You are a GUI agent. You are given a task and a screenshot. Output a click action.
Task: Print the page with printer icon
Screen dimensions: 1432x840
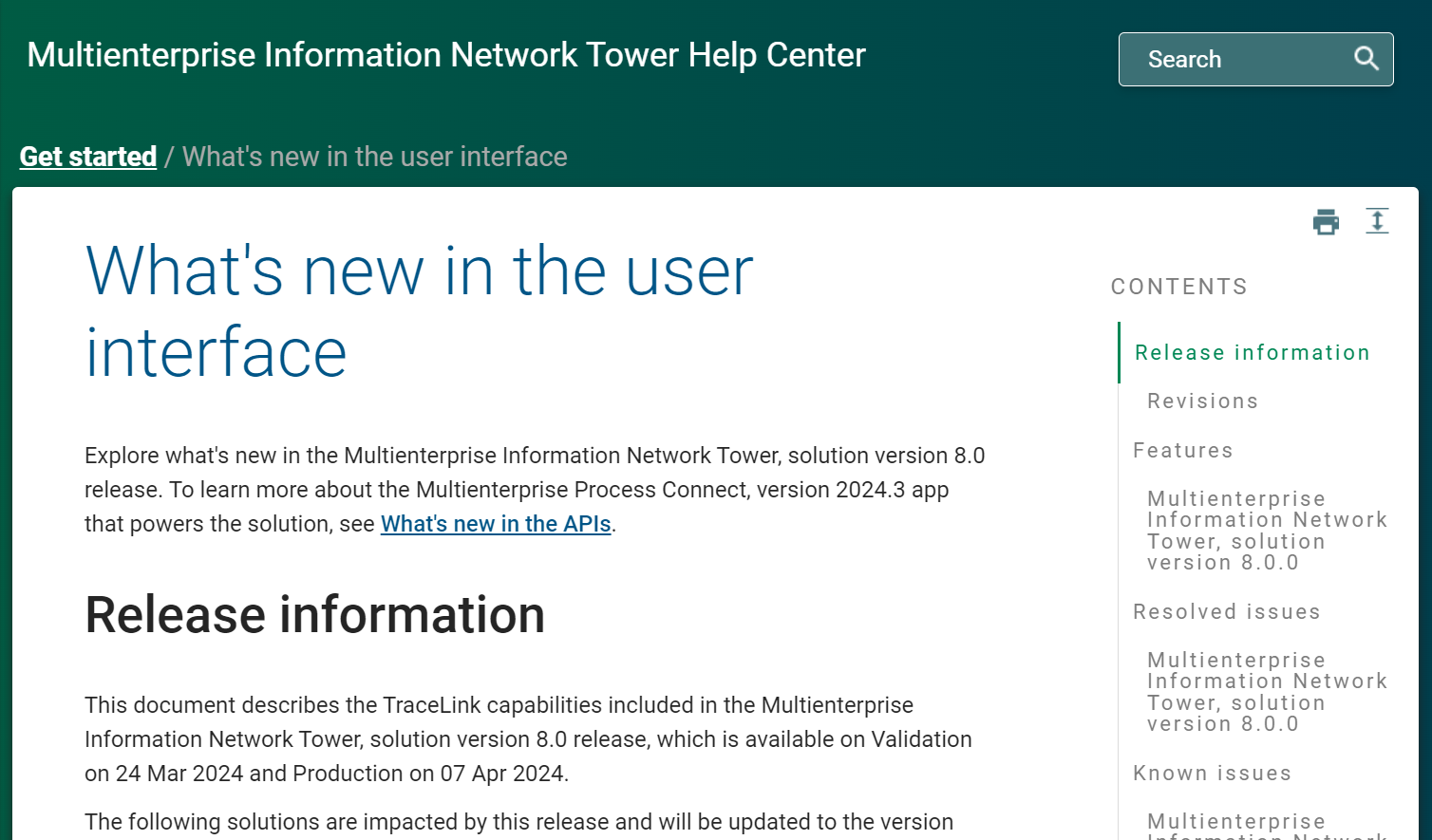[x=1326, y=222]
